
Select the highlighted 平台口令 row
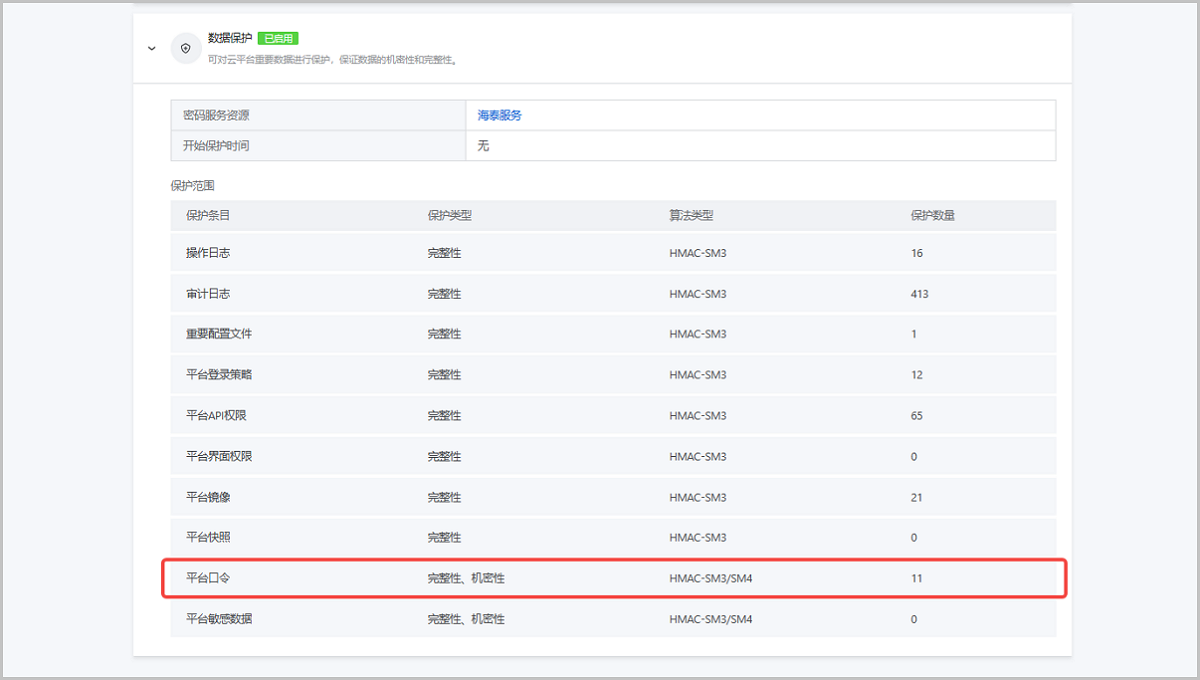[x=208, y=578]
